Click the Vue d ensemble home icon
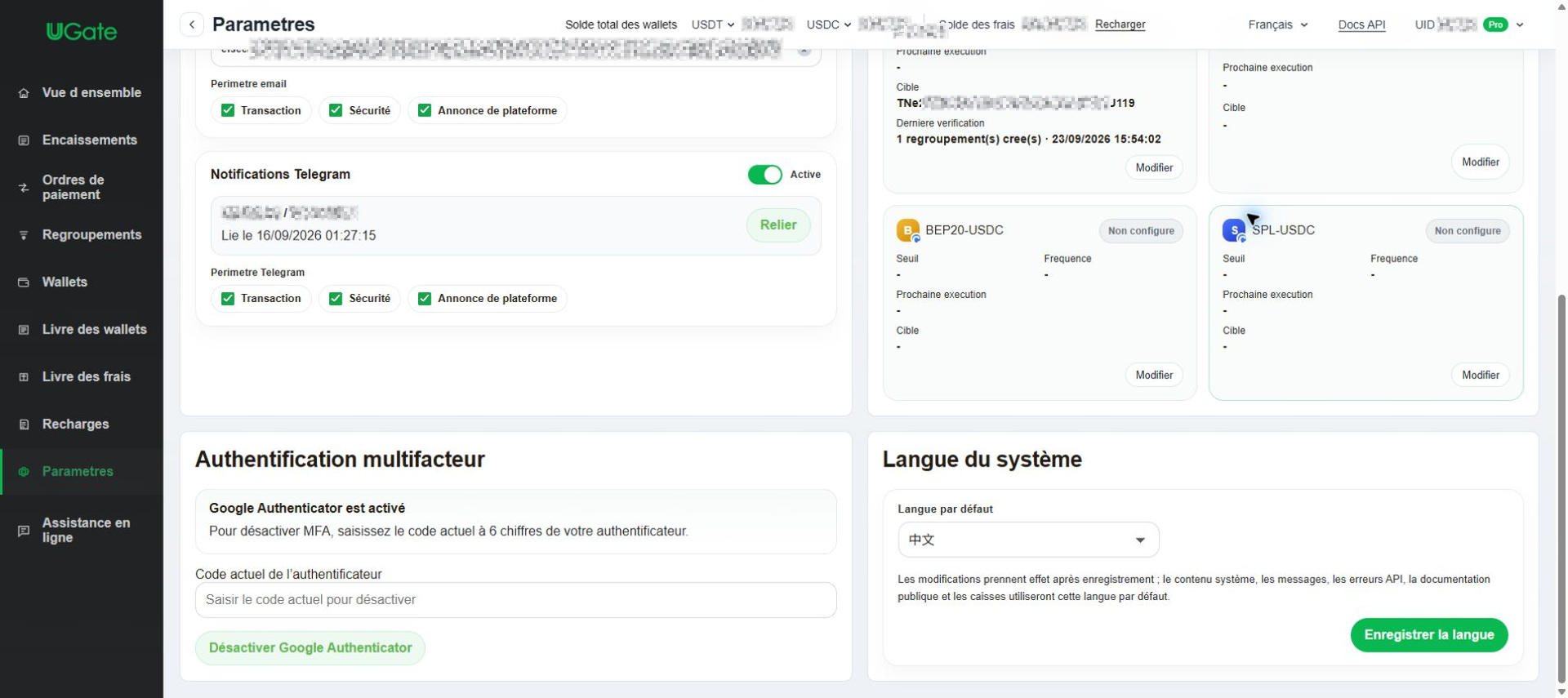 point(24,93)
